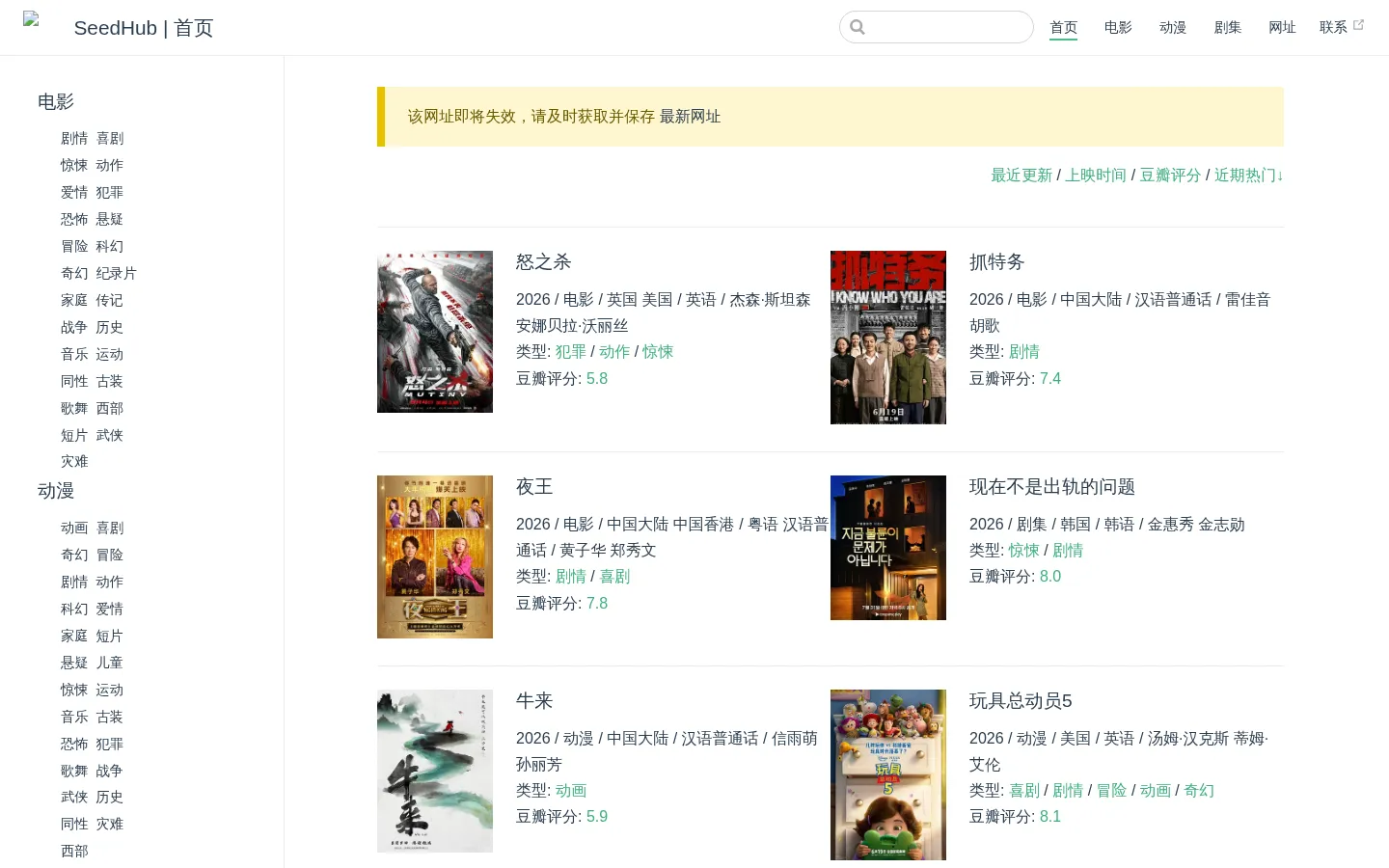
Task: Open the 怒之杀 title link
Action: 543,262
